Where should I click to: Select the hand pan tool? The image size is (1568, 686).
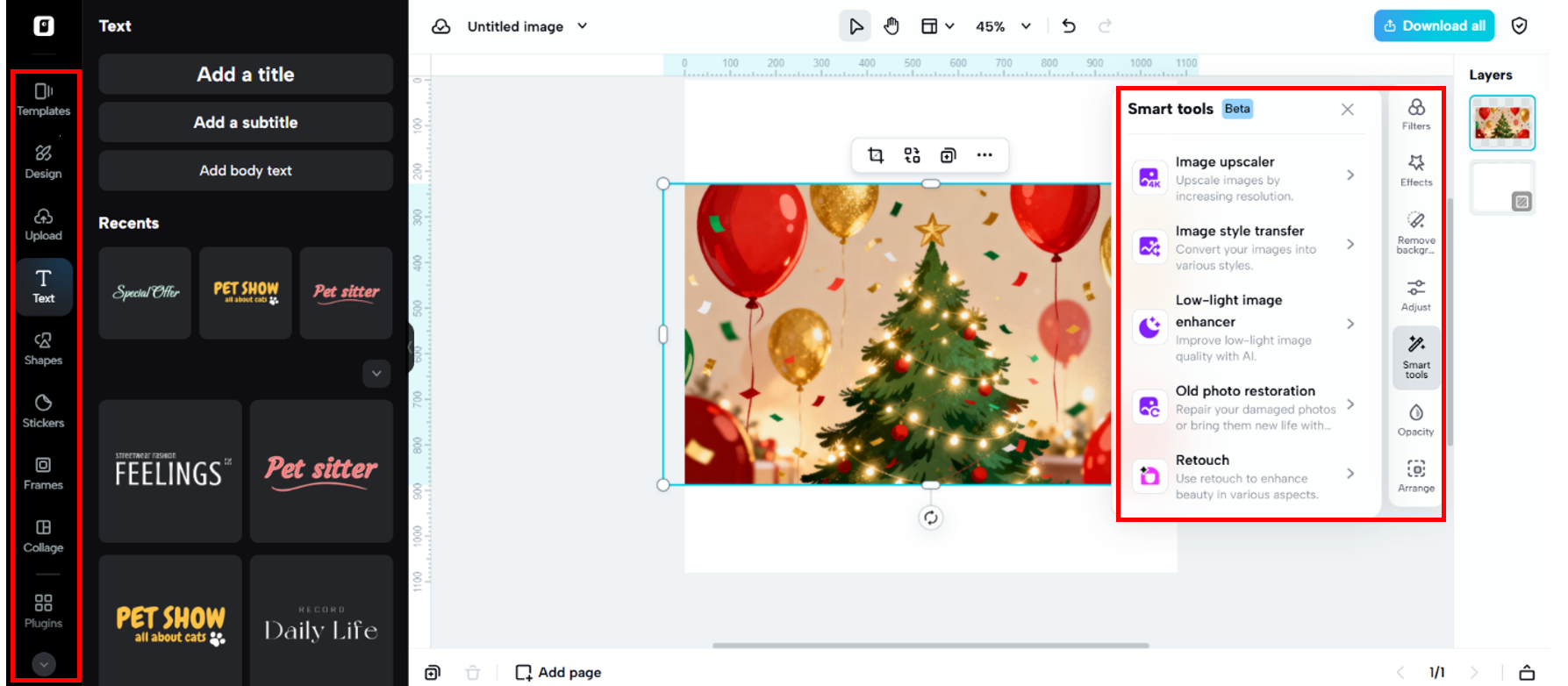[x=891, y=26]
